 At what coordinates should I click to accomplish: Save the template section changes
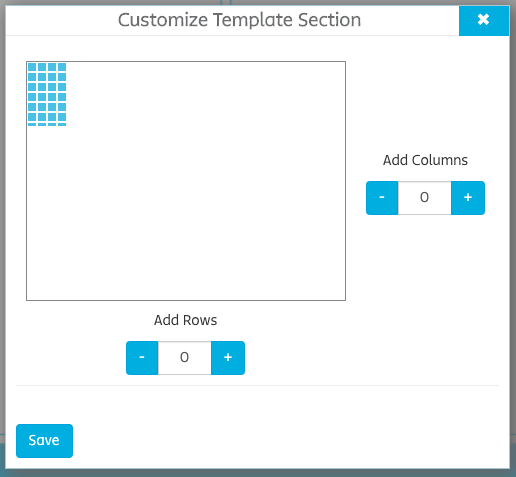coord(44,441)
